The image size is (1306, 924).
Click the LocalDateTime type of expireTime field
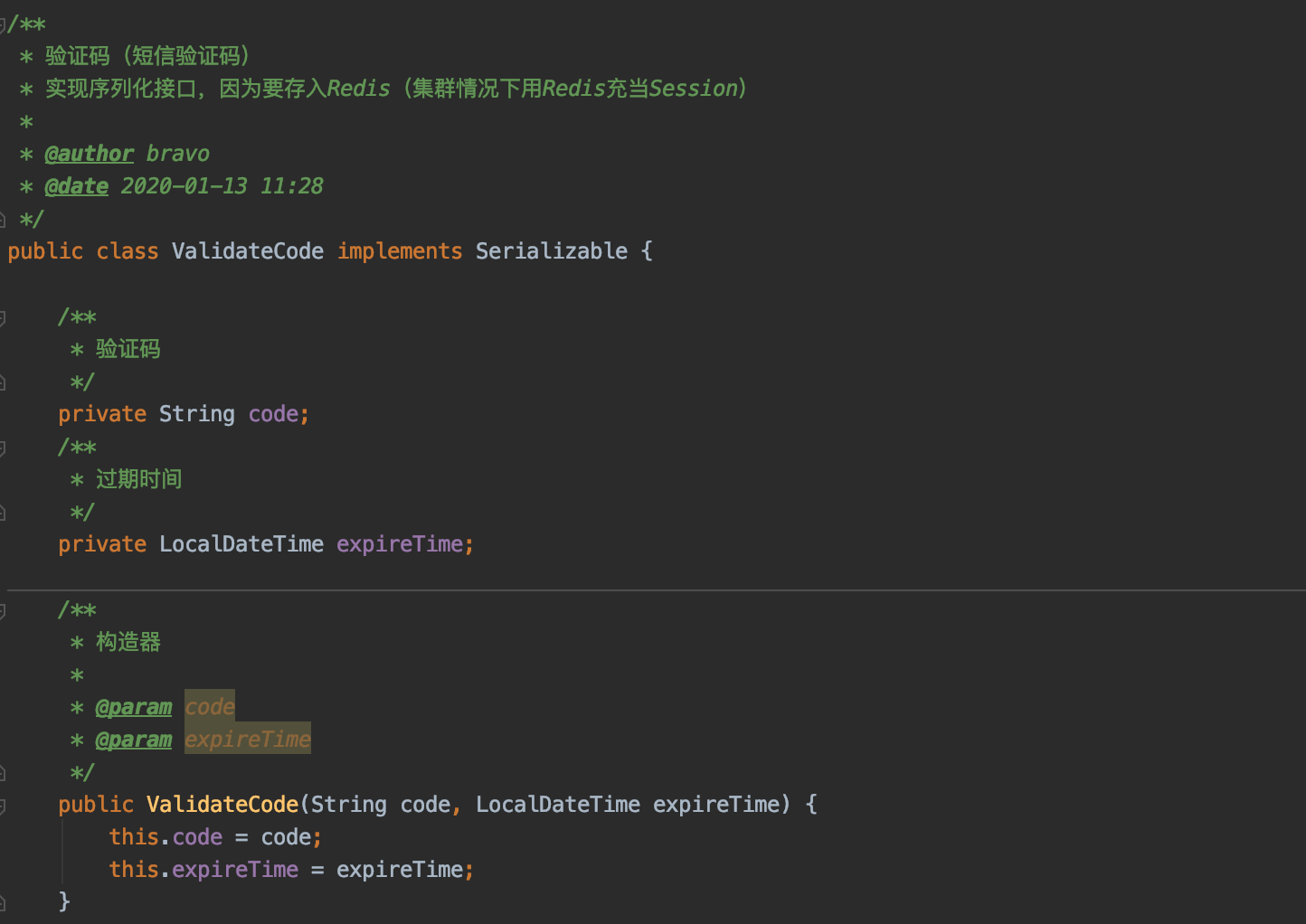pos(241,544)
